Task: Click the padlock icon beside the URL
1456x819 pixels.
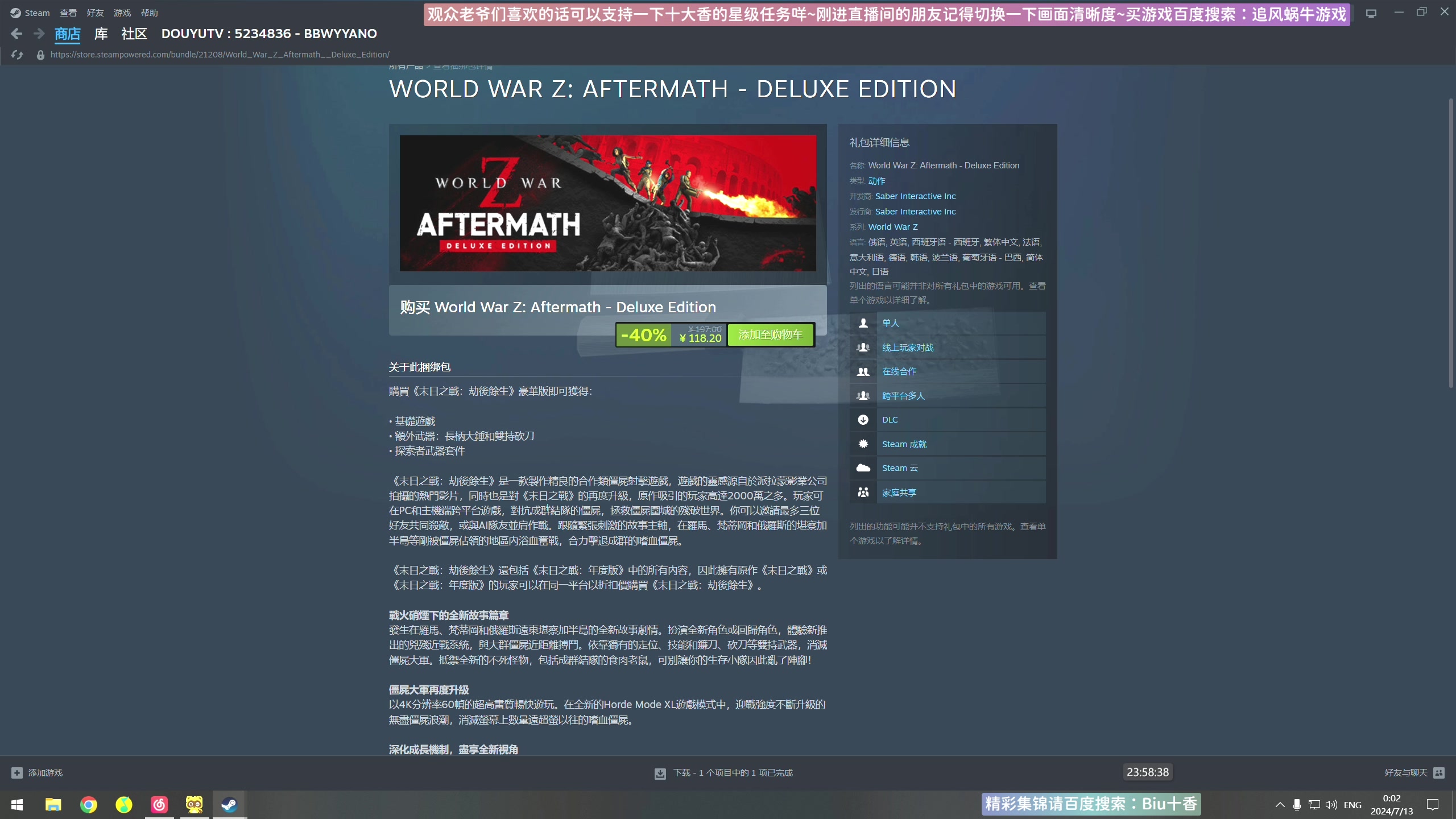Action: [x=40, y=55]
